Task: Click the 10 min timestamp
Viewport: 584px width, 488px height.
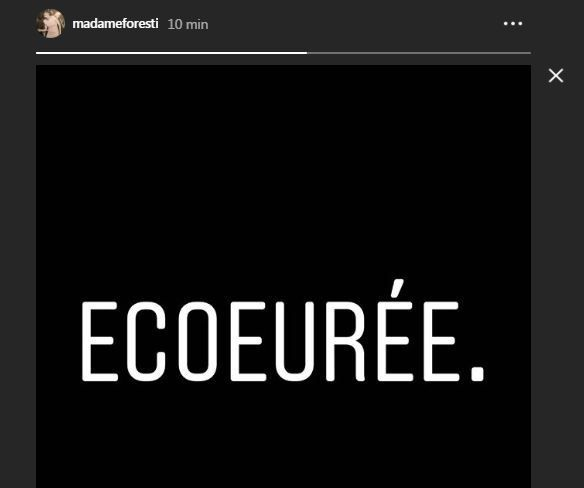Action: click(x=188, y=24)
